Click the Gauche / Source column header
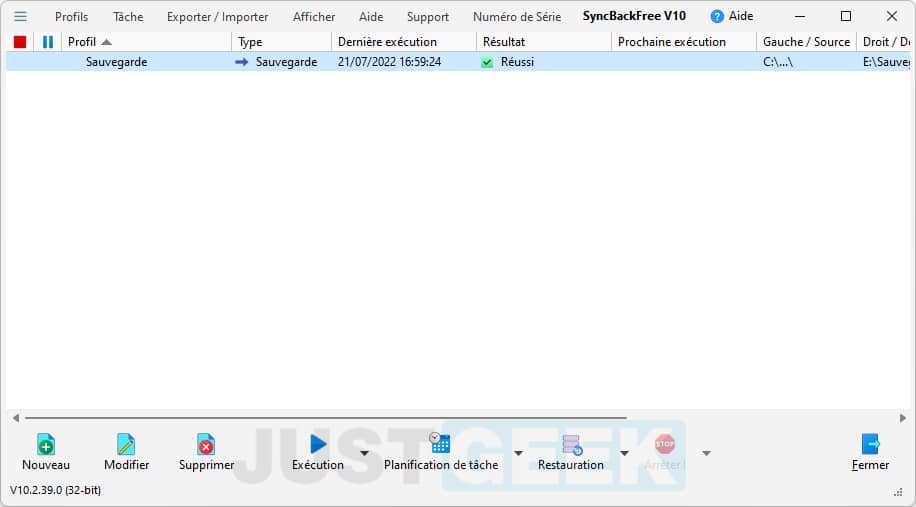This screenshot has width=916, height=507. pos(807,42)
